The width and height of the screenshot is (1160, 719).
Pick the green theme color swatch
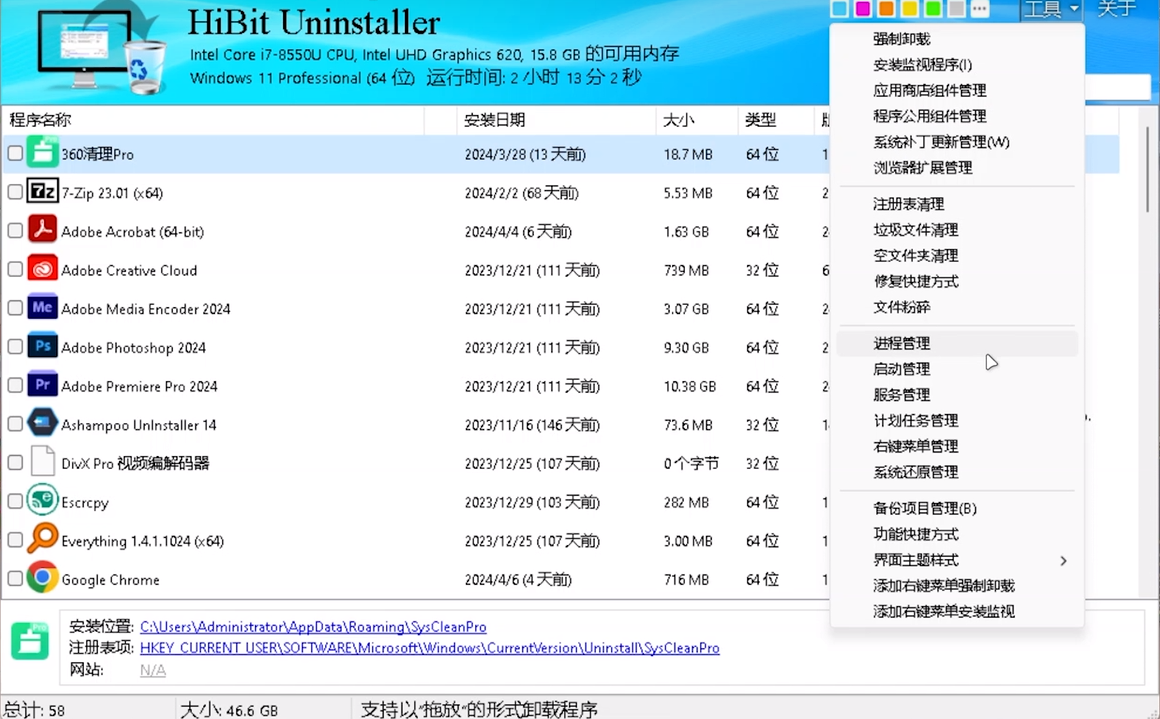pos(933,9)
